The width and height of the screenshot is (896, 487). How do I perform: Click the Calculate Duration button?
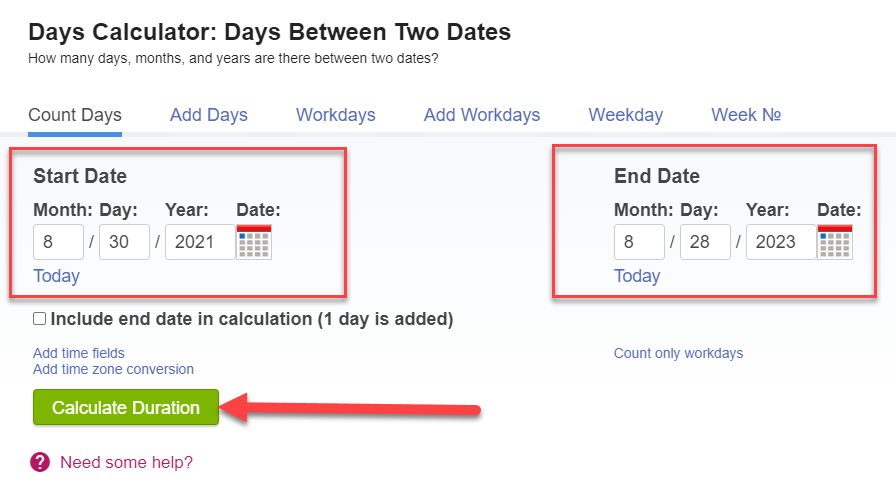click(x=126, y=407)
